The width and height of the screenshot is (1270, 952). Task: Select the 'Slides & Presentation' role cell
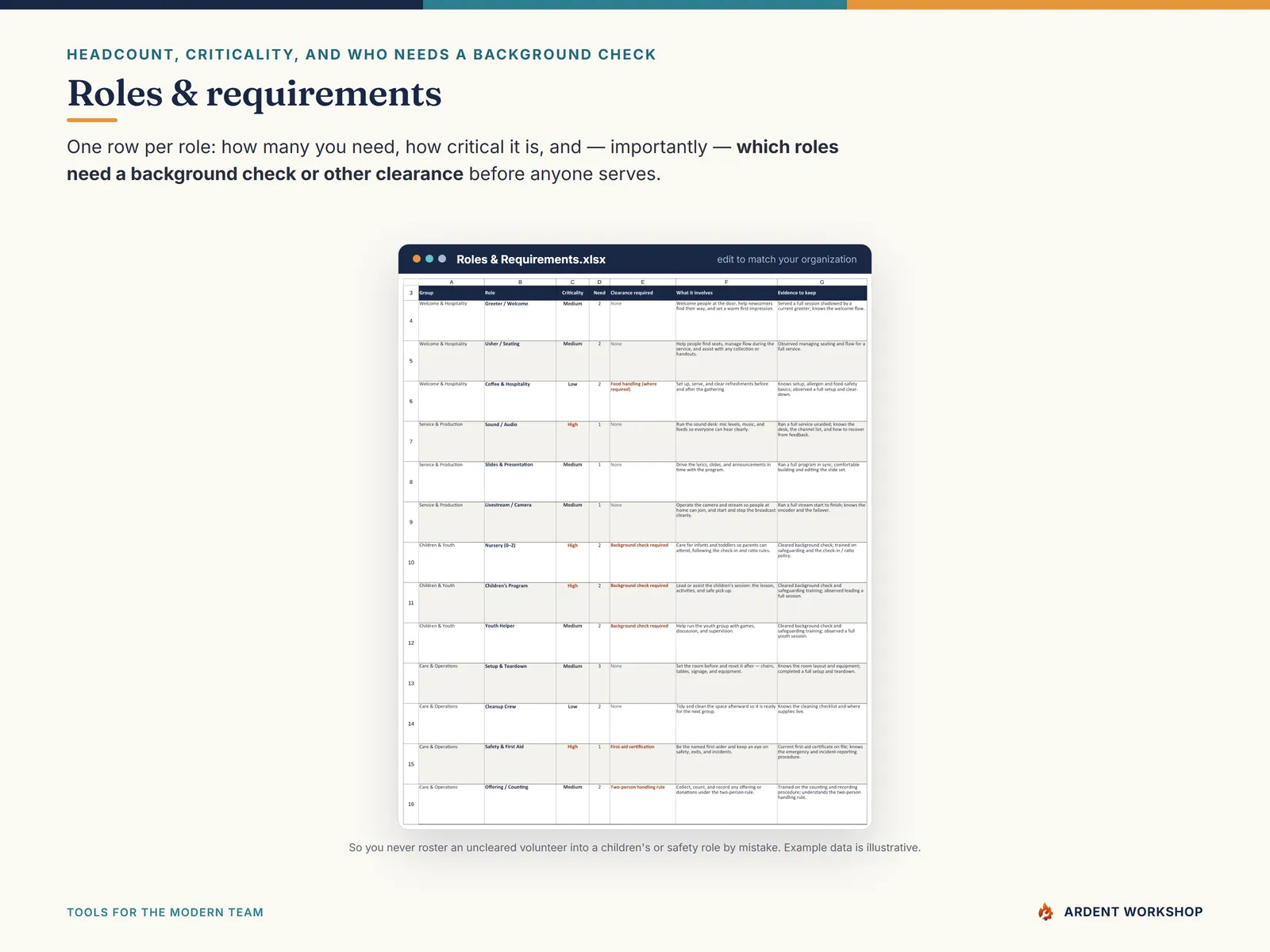point(520,482)
